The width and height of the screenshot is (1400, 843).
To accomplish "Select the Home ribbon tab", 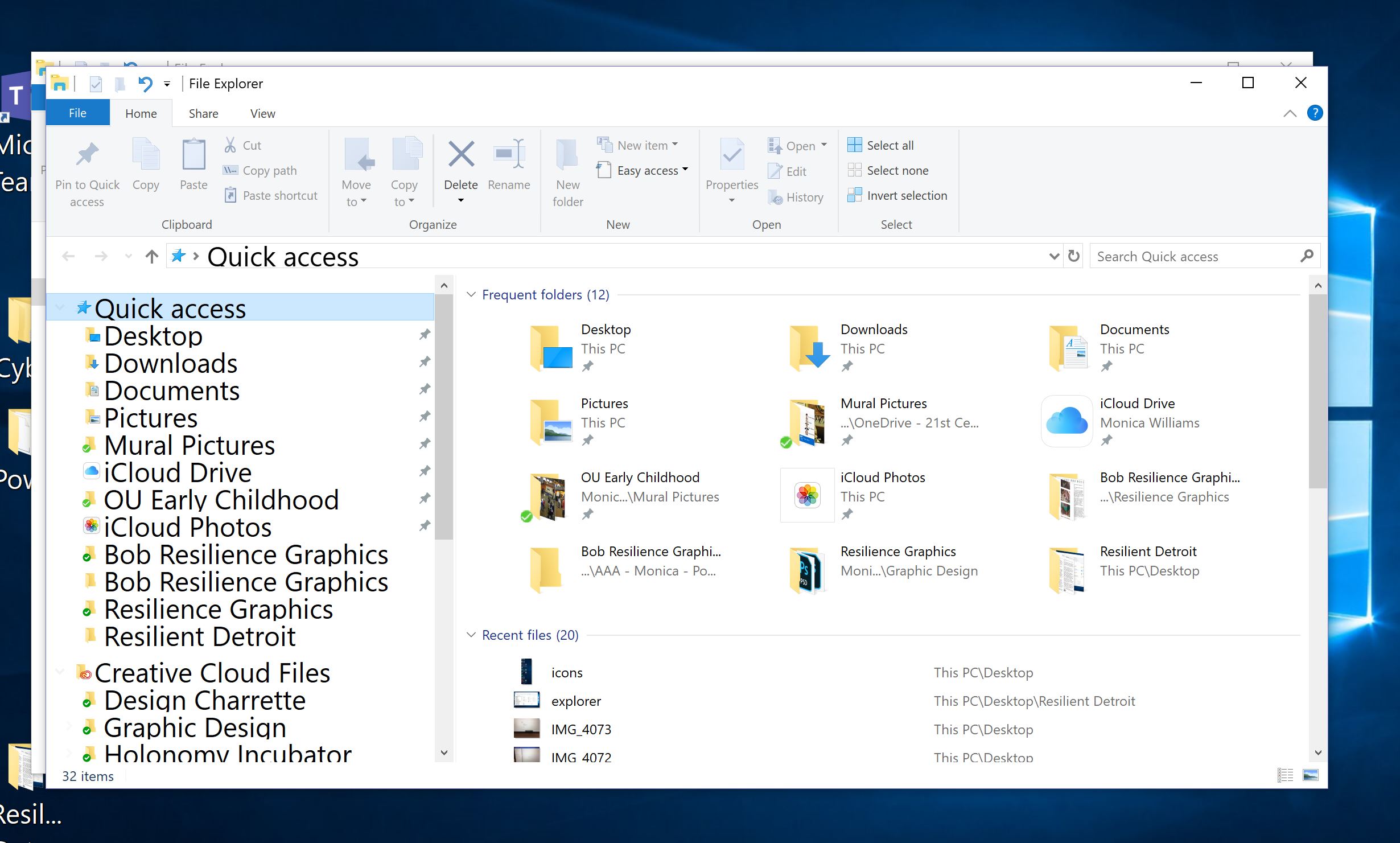I will click(x=141, y=113).
